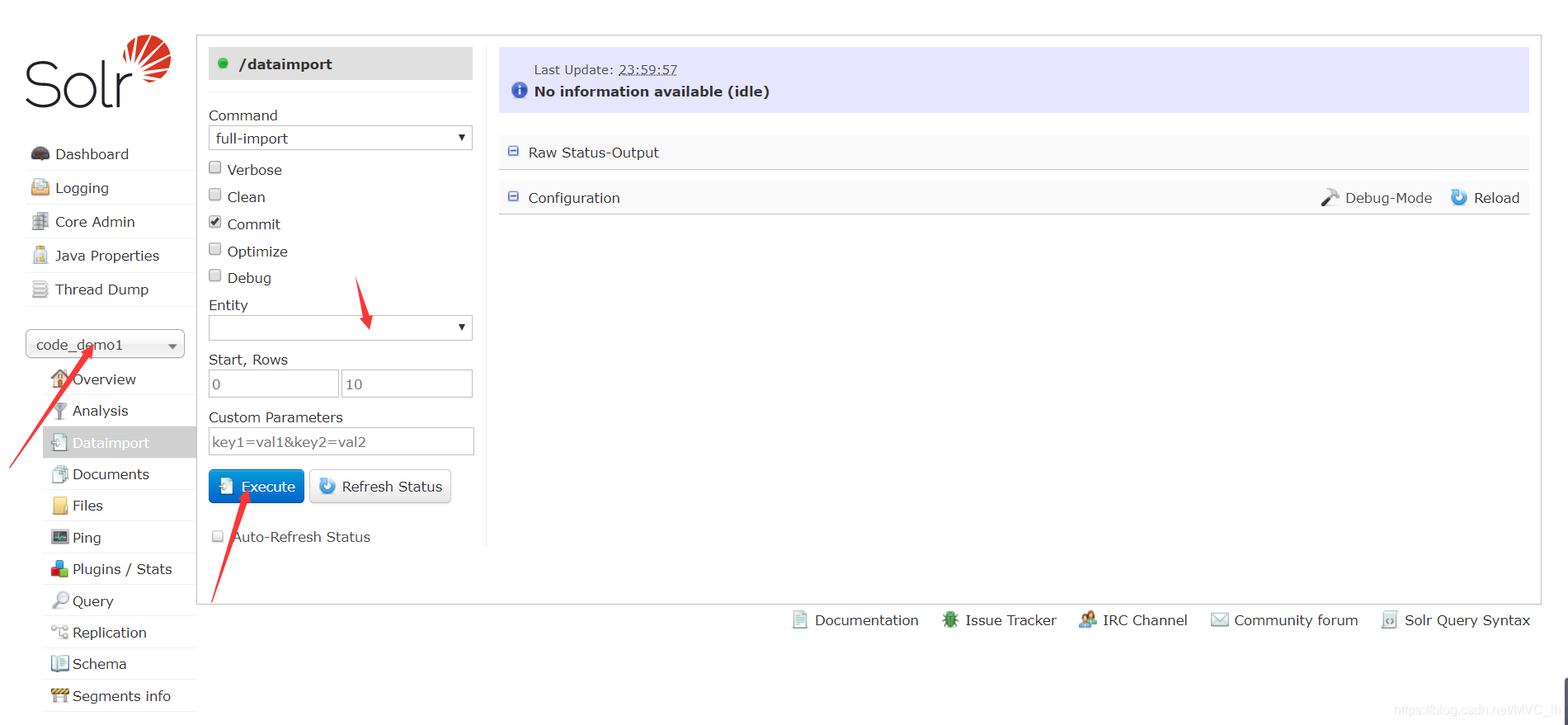1568x725 pixels.
Task: Open the Dashboard menu item
Action: [x=111, y=154]
